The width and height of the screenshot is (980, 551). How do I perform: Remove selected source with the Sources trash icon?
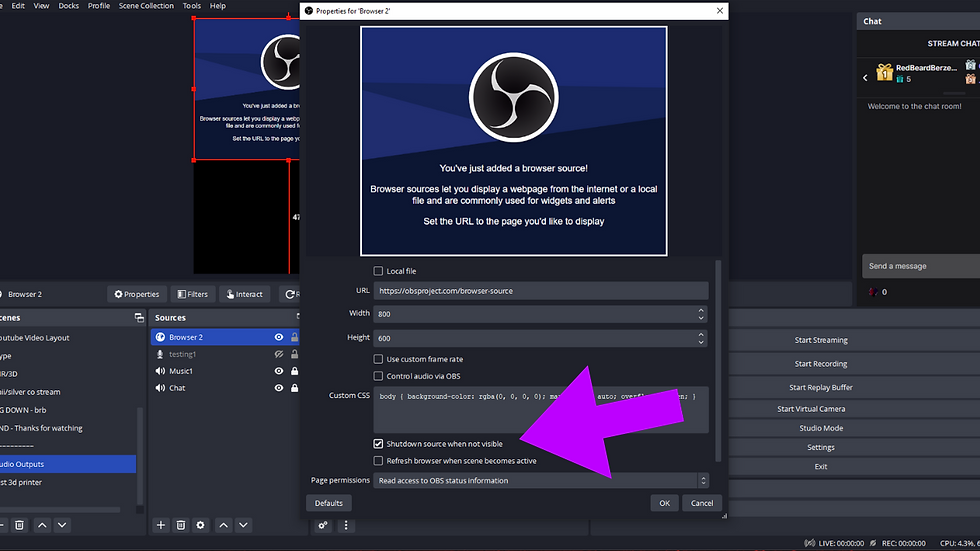pos(181,525)
